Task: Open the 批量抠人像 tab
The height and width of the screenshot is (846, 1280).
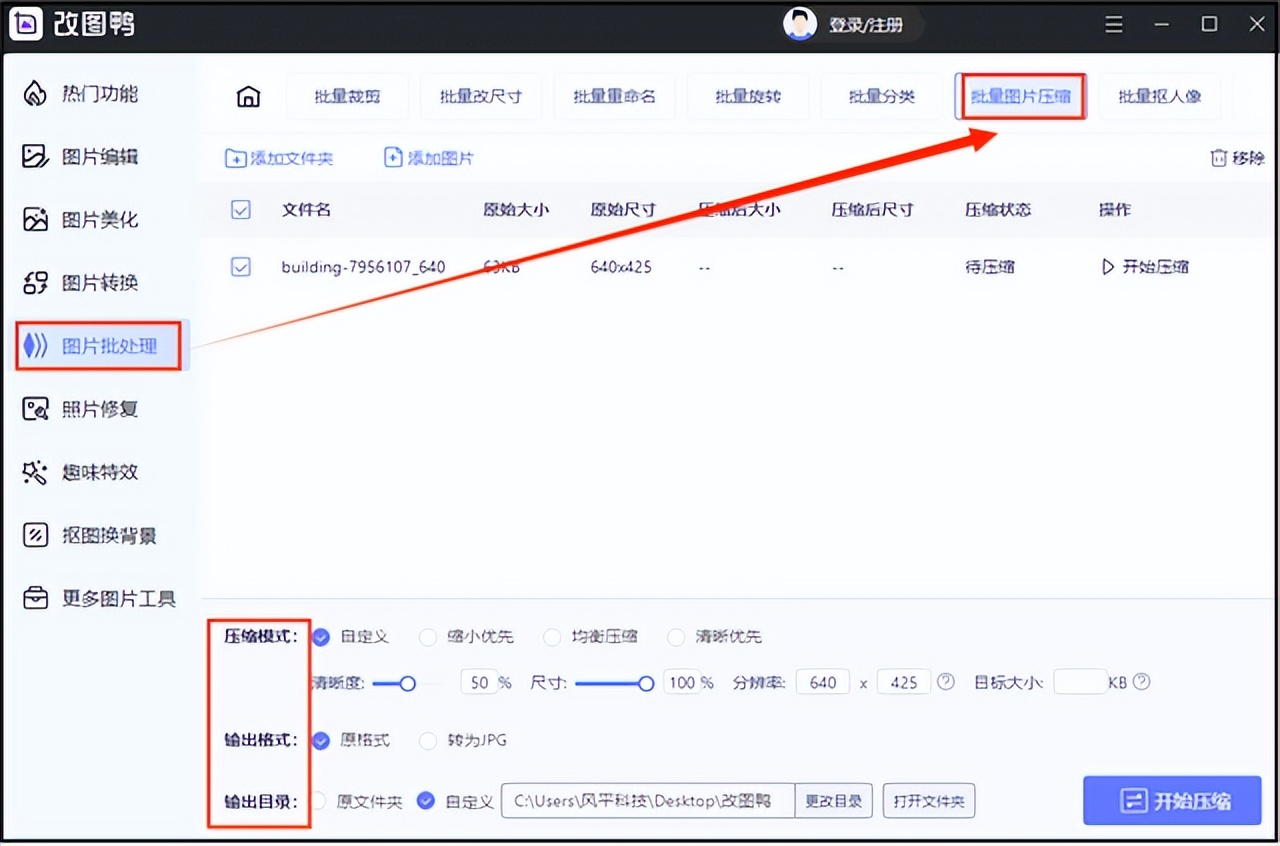Action: point(1159,95)
